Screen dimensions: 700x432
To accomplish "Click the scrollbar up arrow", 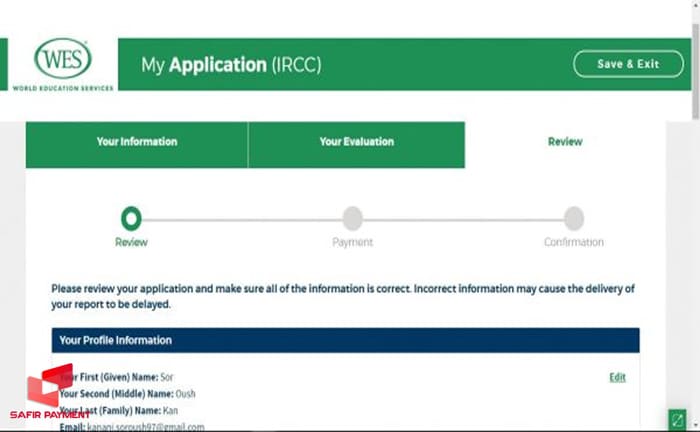I will pyautogui.click(x=694, y=6).
